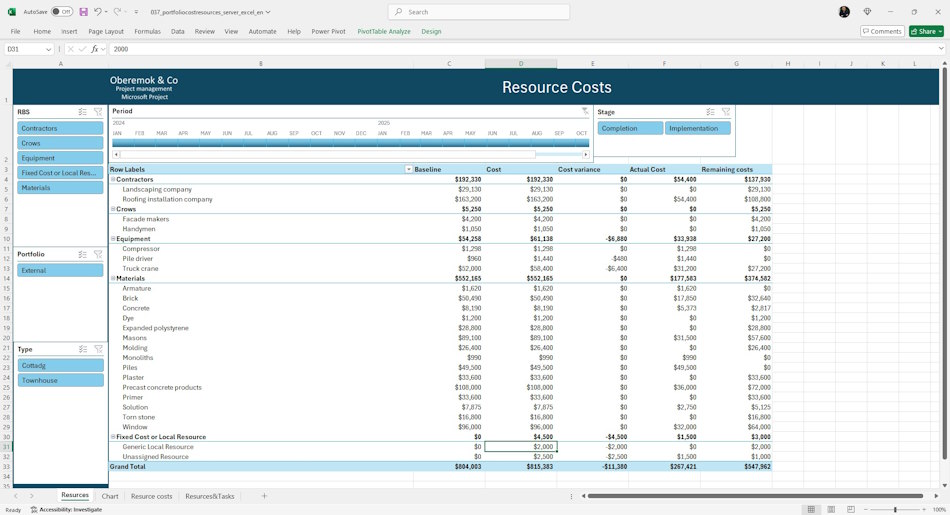950x515 pixels.
Task: Click the Undo arrow icon
Action: [x=98, y=12]
